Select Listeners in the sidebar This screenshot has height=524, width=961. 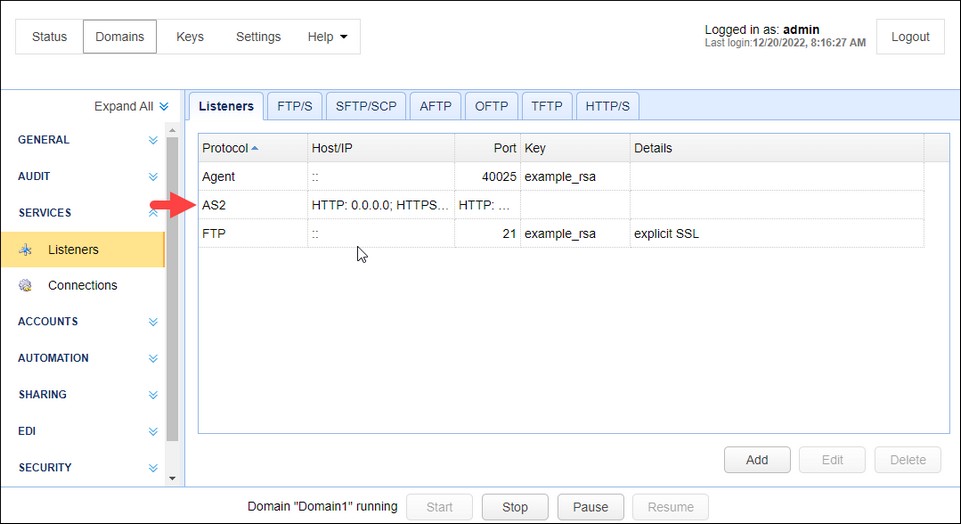coord(83,249)
